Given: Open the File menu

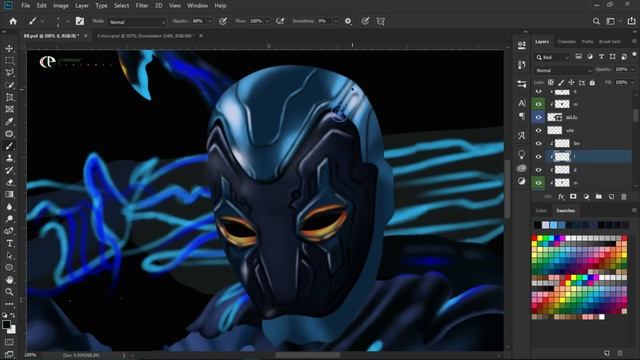Looking at the screenshot, I should coord(26,6).
